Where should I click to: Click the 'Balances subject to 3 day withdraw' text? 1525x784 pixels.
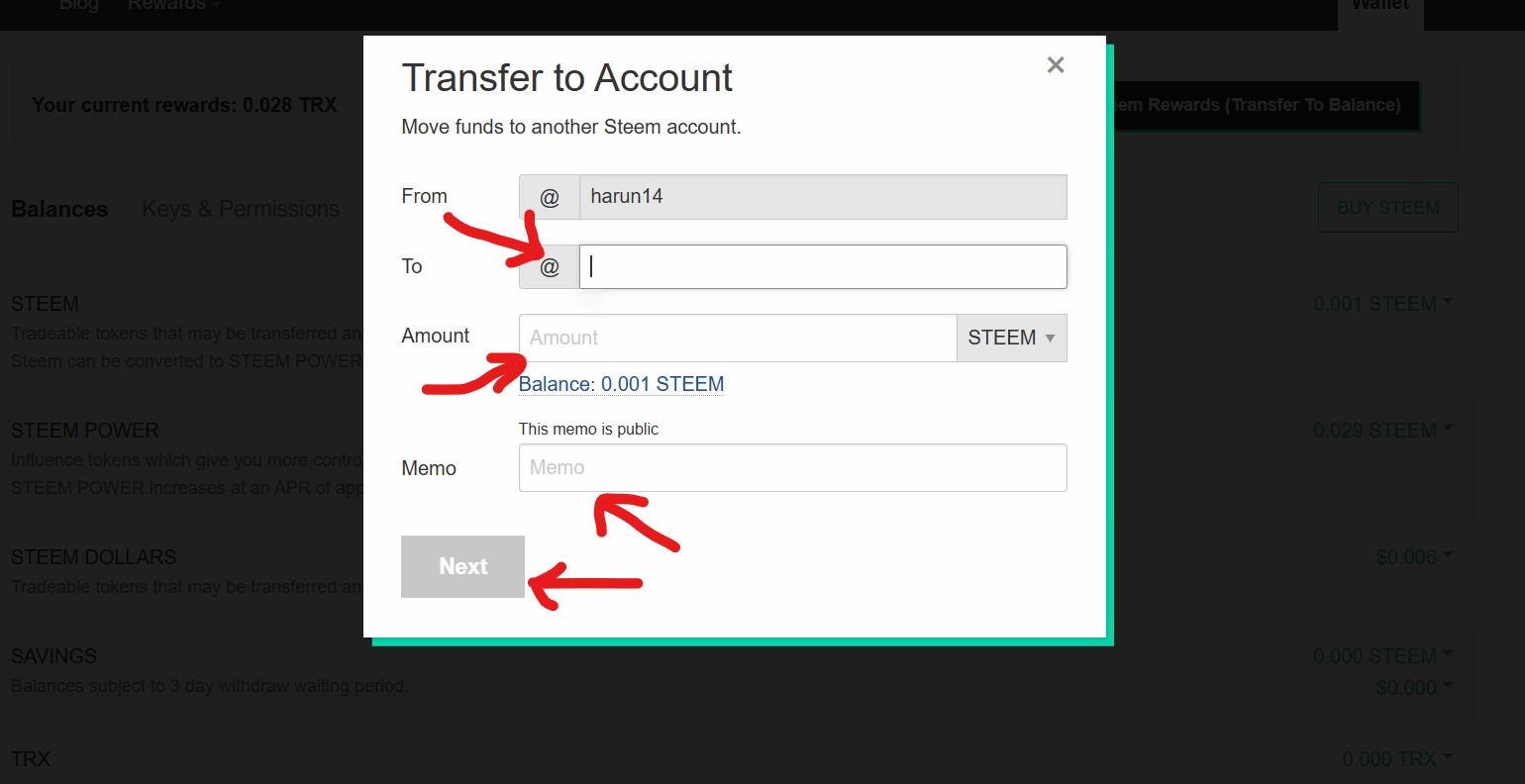(x=209, y=686)
